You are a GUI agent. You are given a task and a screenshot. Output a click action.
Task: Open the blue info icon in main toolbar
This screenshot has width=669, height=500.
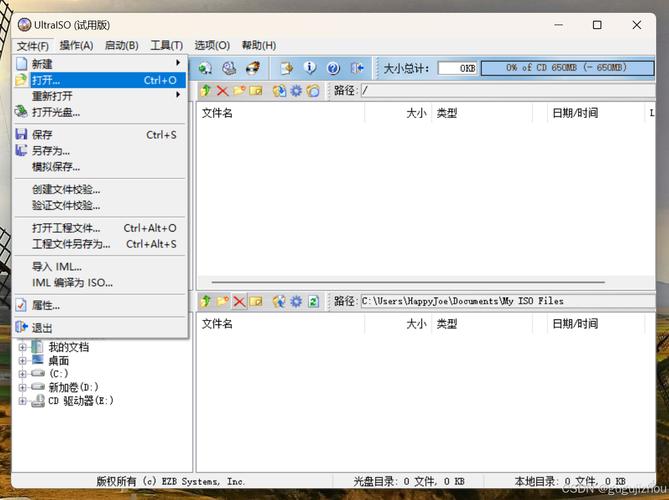click(310, 68)
